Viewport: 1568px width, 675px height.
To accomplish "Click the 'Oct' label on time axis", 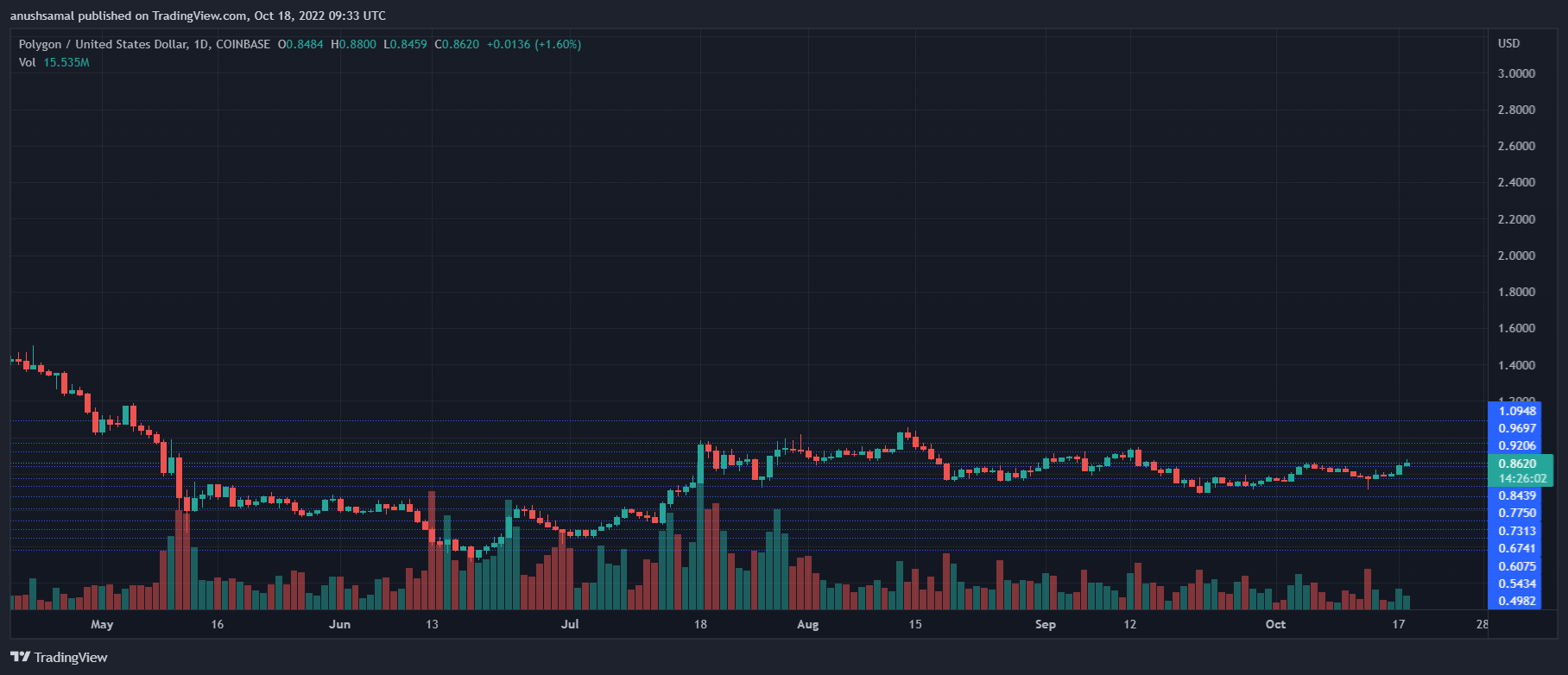I will [x=1275, y=624].
